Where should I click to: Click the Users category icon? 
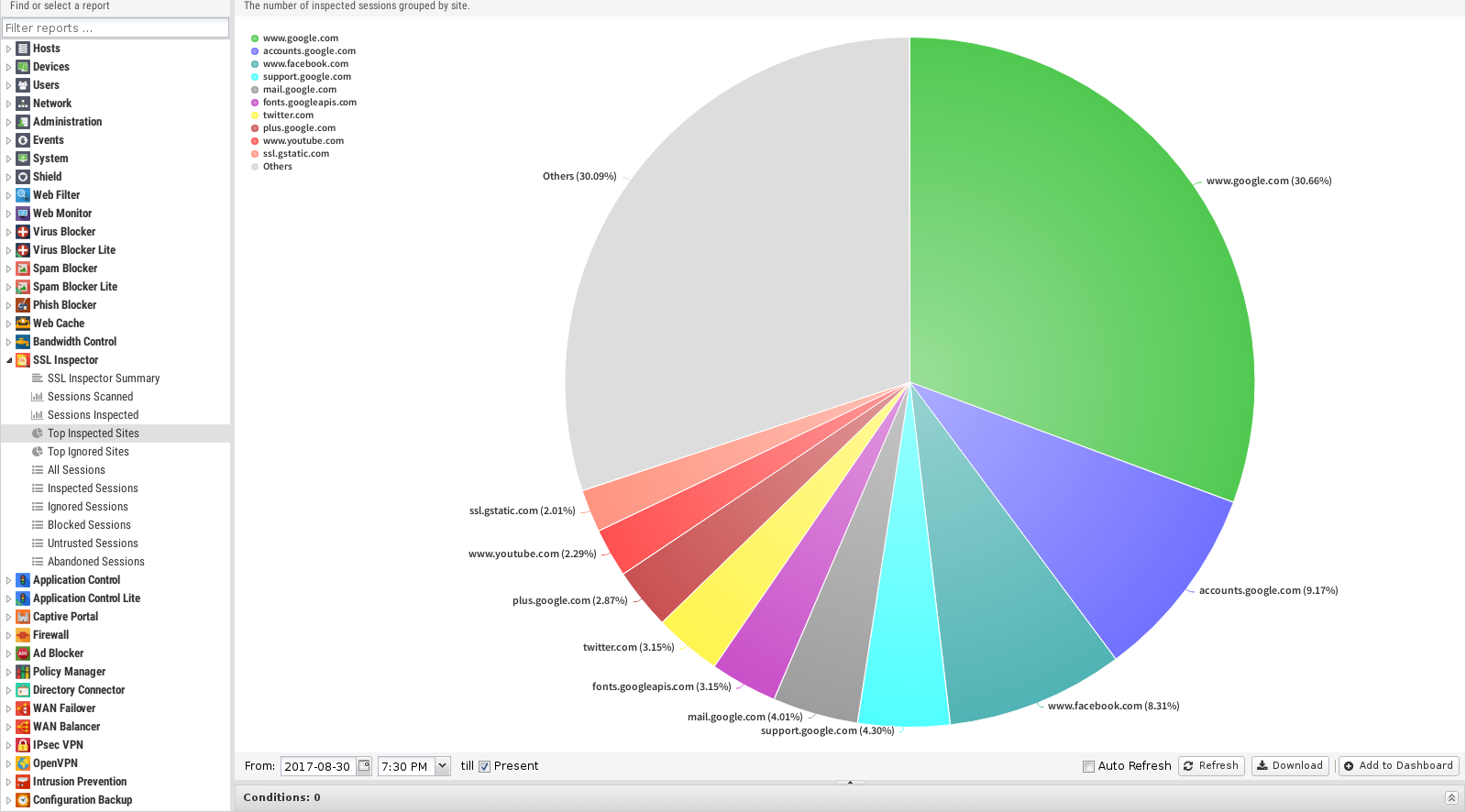click(23, 85)
